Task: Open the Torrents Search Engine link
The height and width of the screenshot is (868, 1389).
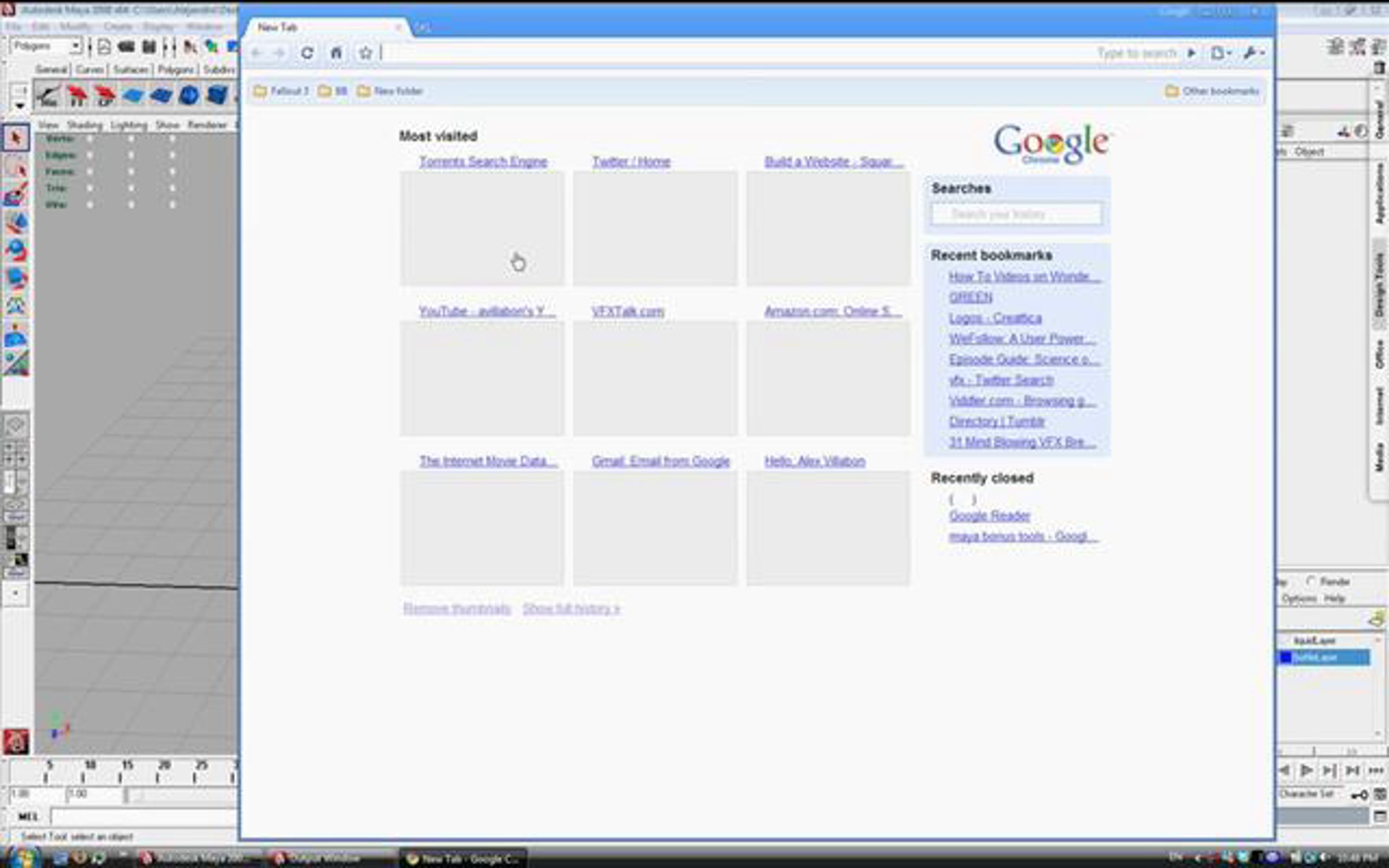Action: click(x=483, y=161)
